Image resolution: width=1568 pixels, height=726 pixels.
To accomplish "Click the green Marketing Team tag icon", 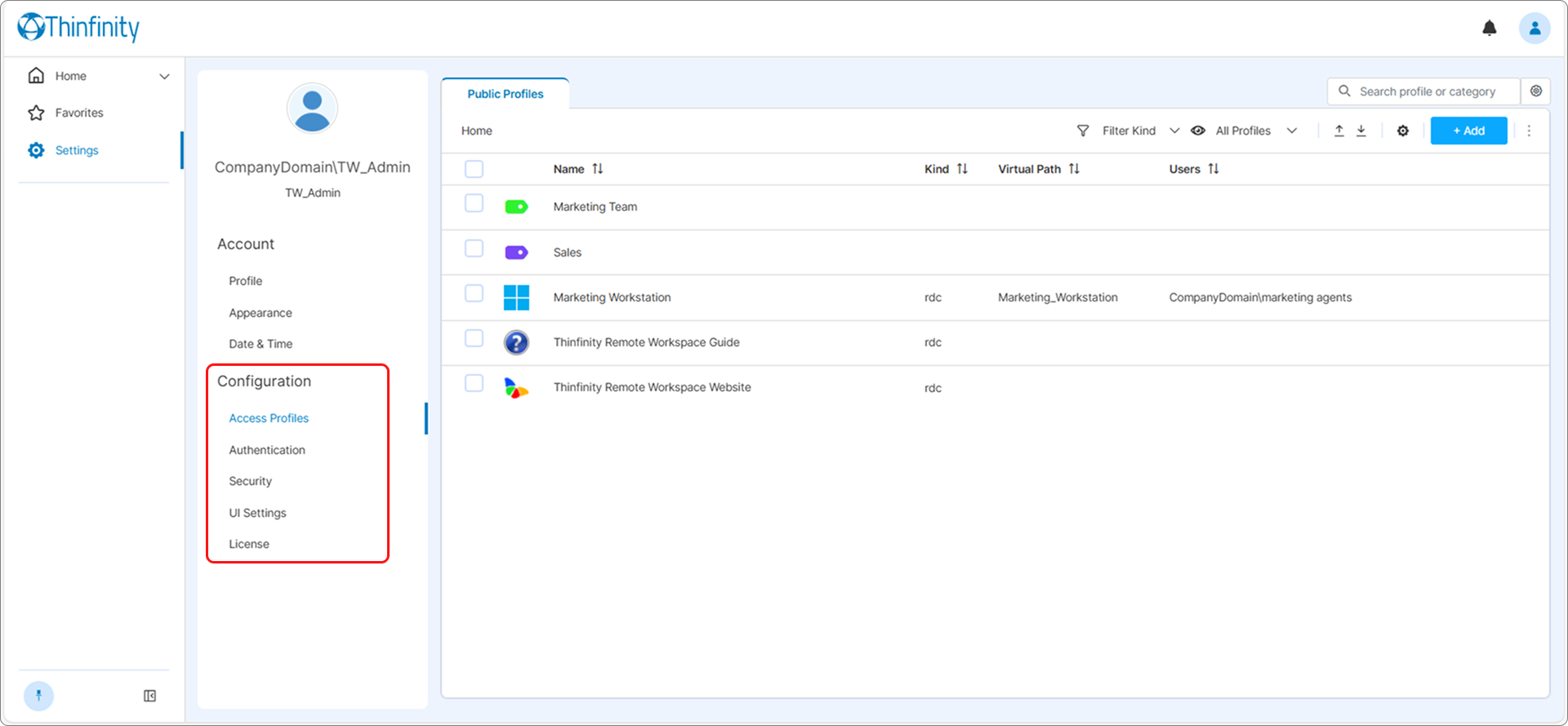I will click(x=516, y=207).
